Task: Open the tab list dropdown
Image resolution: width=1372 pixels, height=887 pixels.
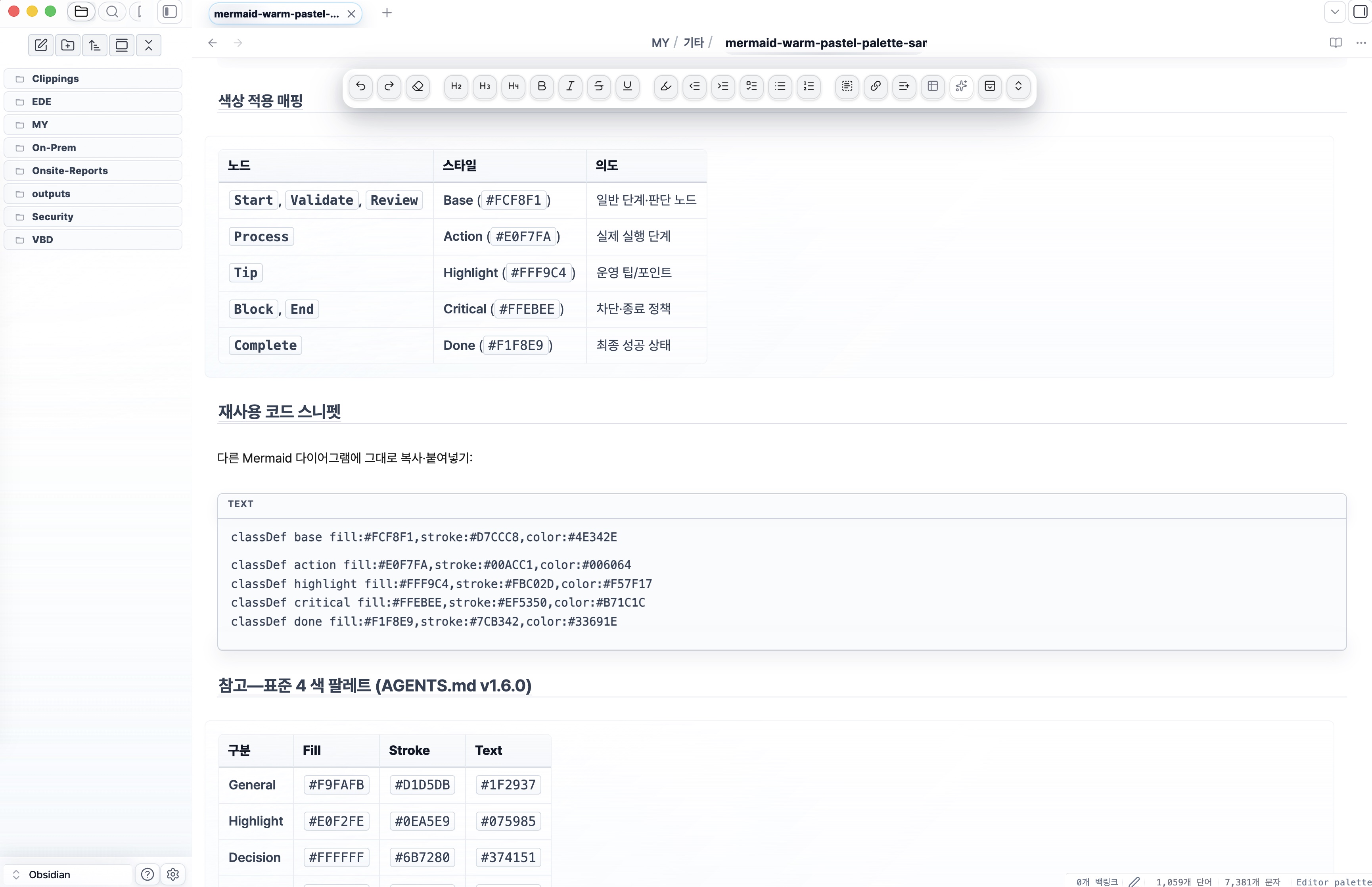Action: [x=1335, y=12]
